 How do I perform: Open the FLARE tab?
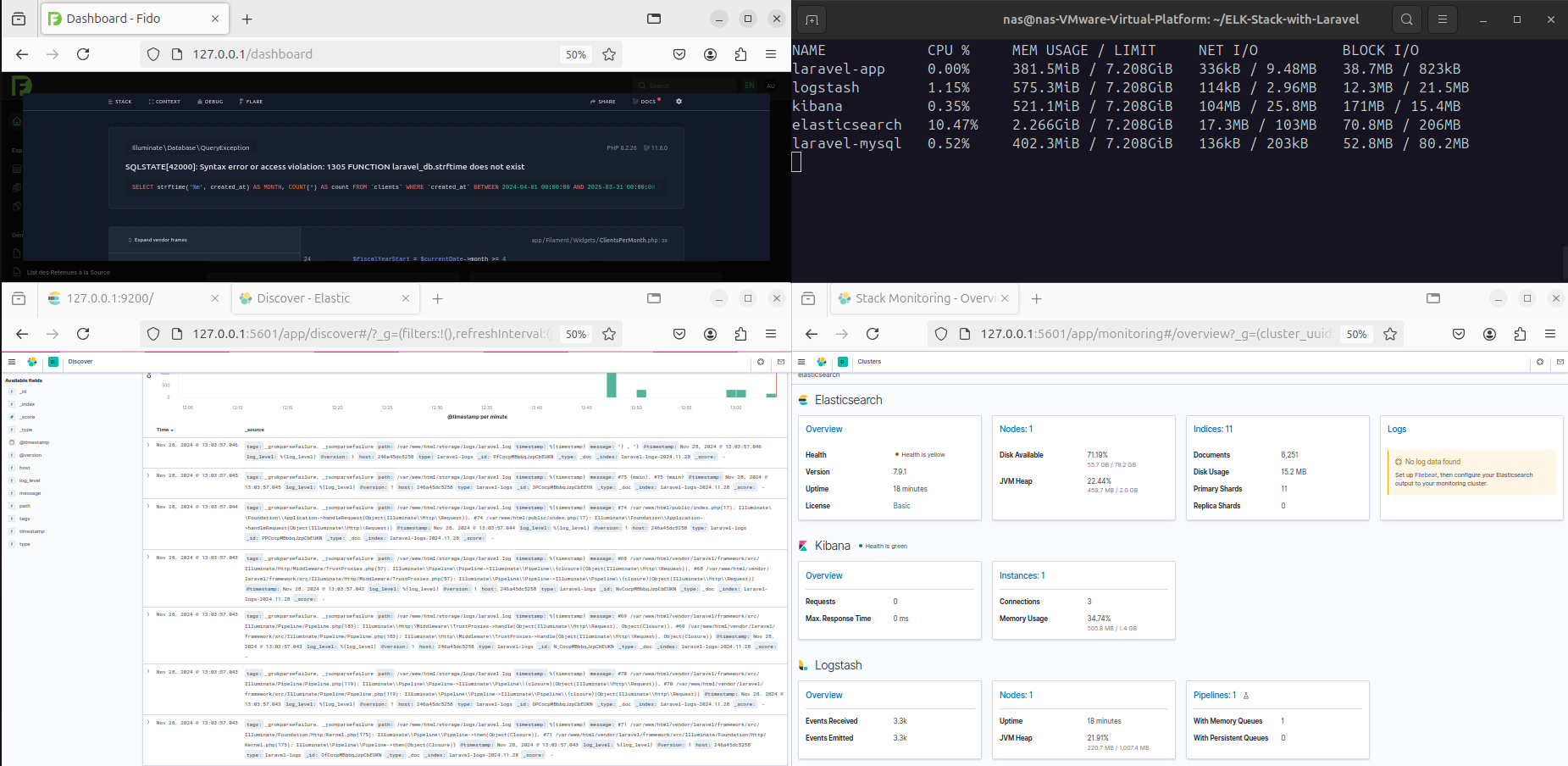(x=251, y=102)
